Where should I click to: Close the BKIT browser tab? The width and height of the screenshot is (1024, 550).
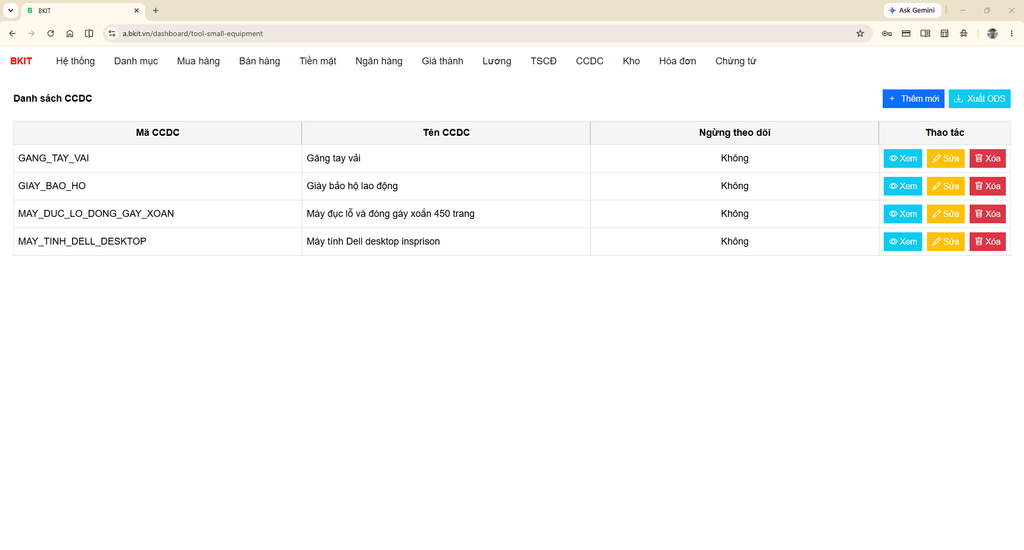136,10
